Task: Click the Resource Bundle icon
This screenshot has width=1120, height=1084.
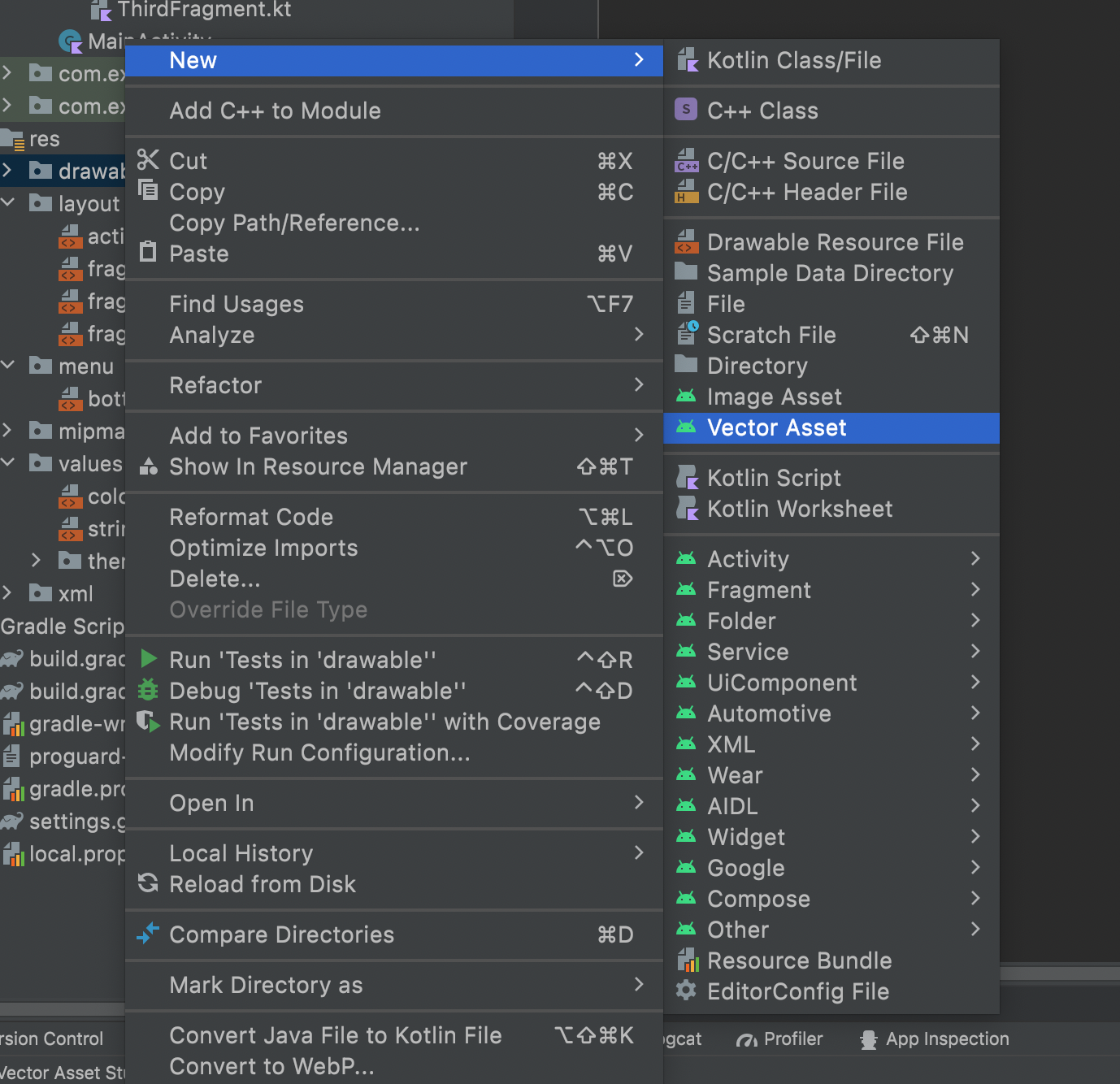Action: point(687,960)
